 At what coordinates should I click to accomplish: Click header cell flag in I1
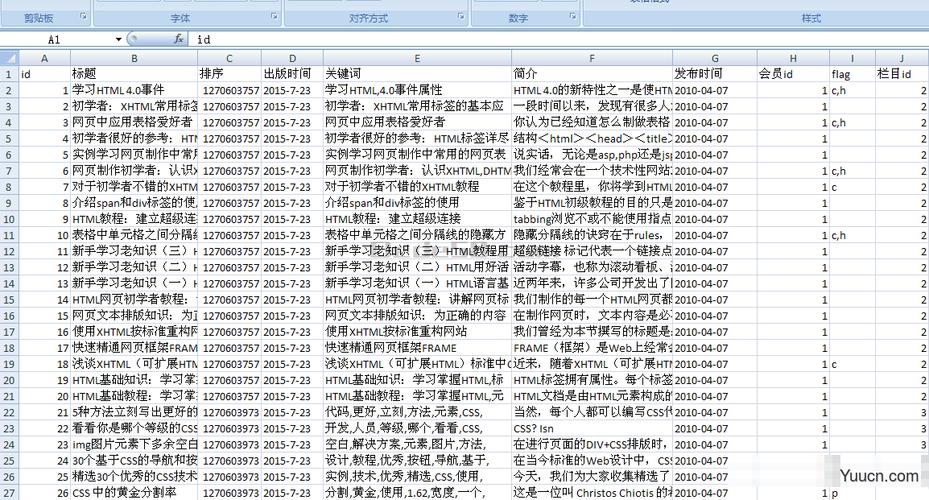[x=852, y=74]
